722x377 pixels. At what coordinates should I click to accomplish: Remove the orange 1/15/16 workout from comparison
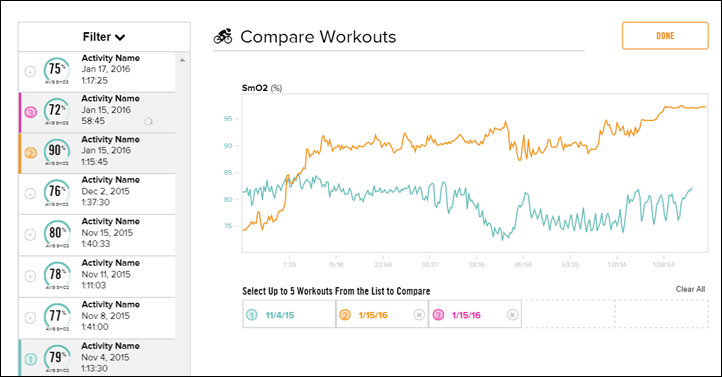tap(419, 315)
